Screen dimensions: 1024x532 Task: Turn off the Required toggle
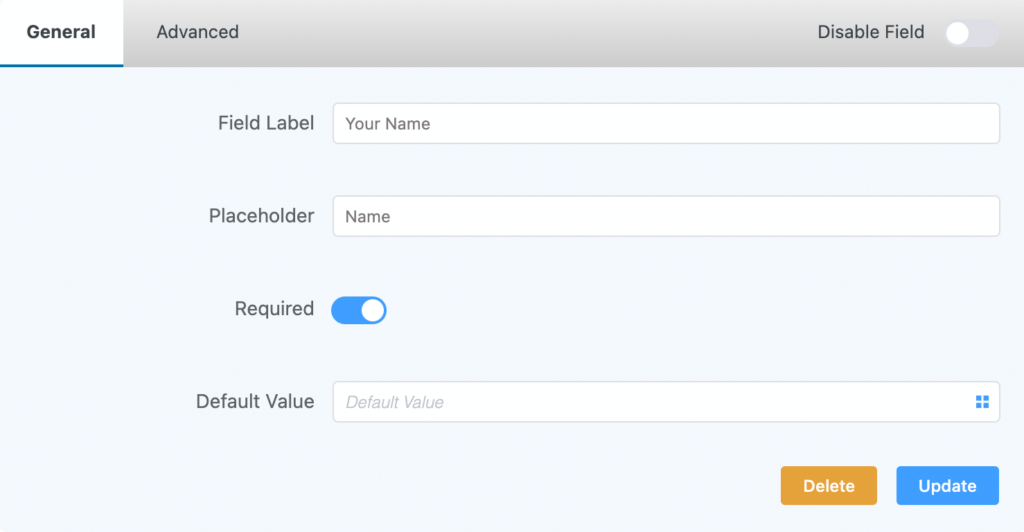tap(359, 310)
